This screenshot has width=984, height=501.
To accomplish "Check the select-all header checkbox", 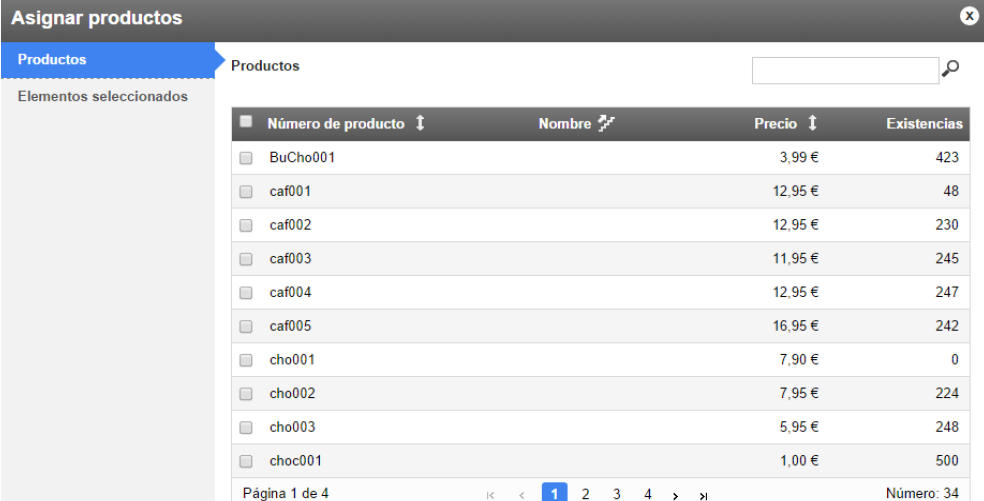I will click(x=246, y=123).
